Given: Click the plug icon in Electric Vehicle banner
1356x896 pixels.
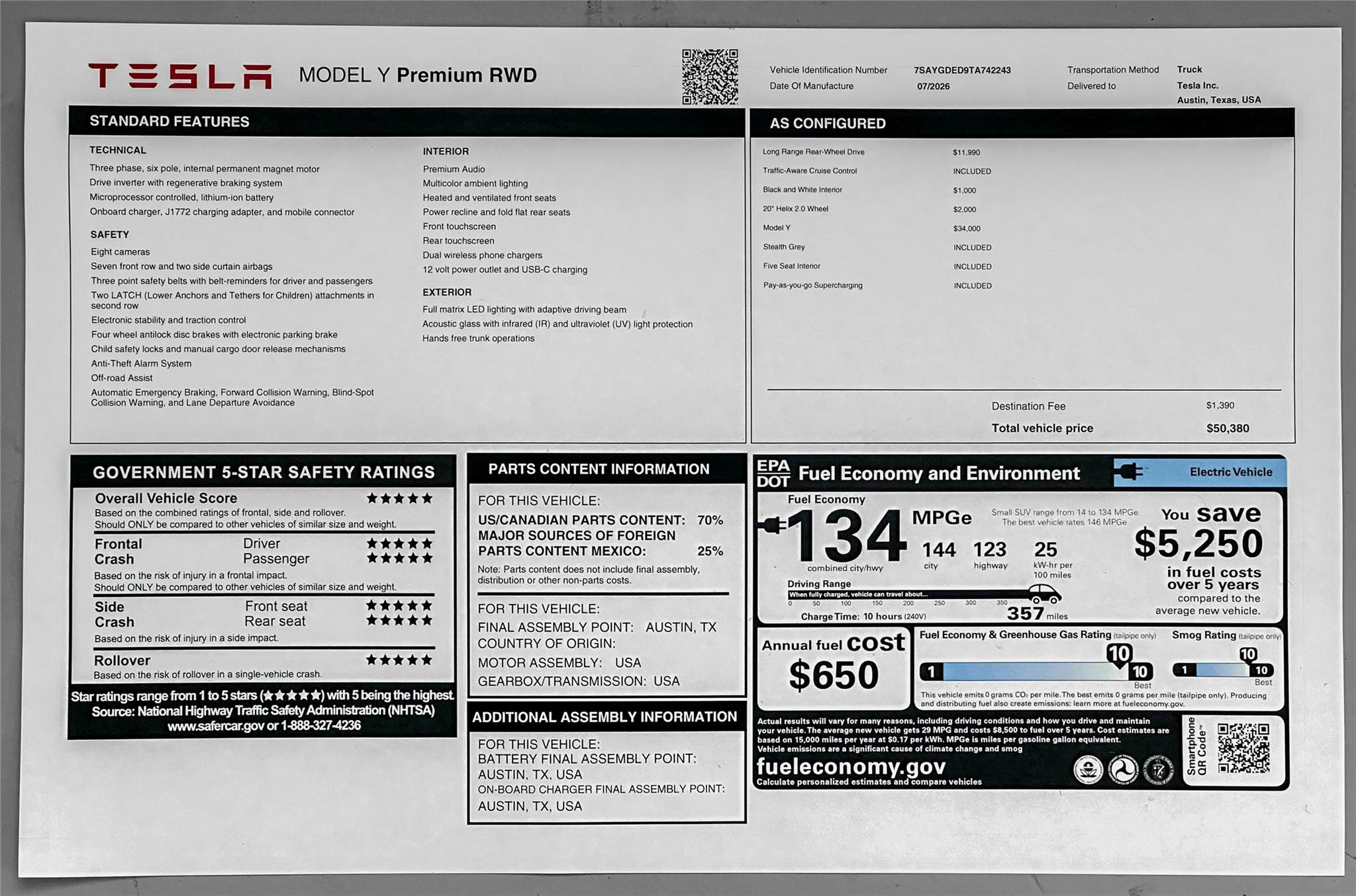Looking at the screenshot, I should (1128, 472).
